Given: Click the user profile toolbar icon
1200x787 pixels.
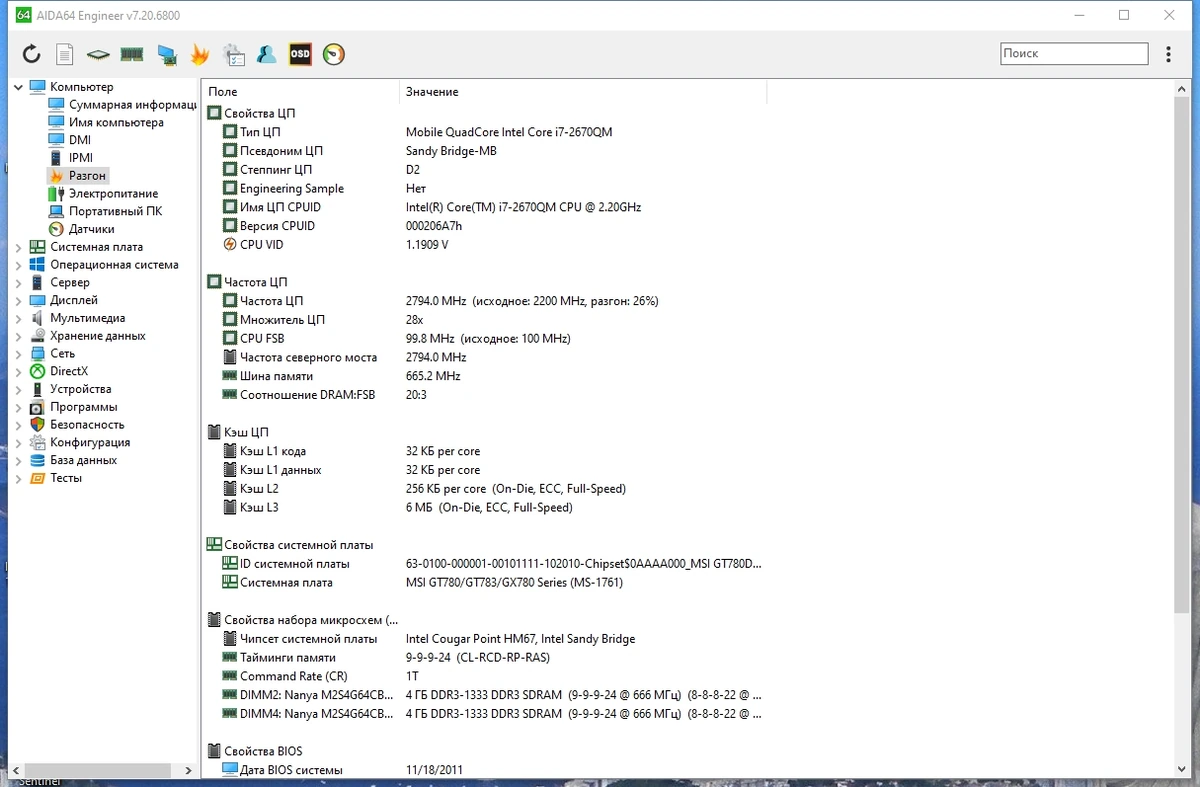Looking at the screenshot, I should [x=266, y=54].
